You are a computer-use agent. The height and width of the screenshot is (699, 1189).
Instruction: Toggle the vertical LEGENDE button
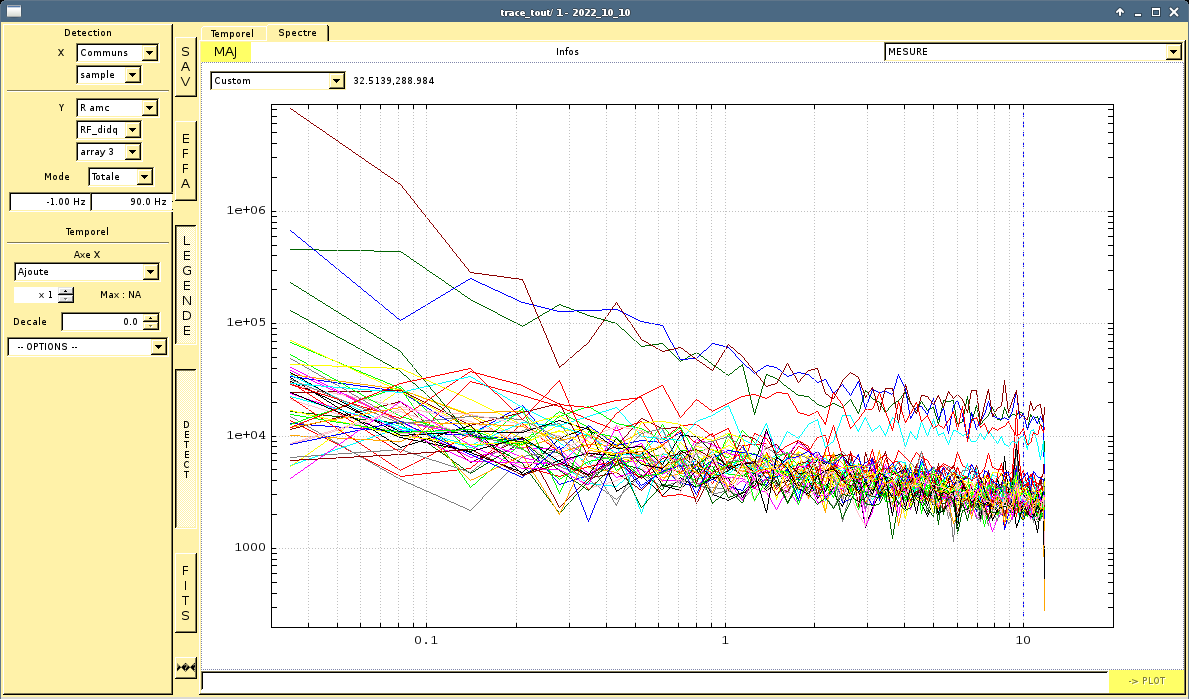point(186,285)
